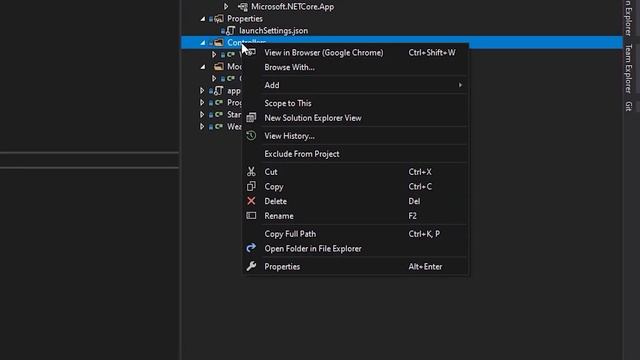This screenshot has width=640, height=360.
Task: Click Delete in the context menu
Action: (355, 201)
